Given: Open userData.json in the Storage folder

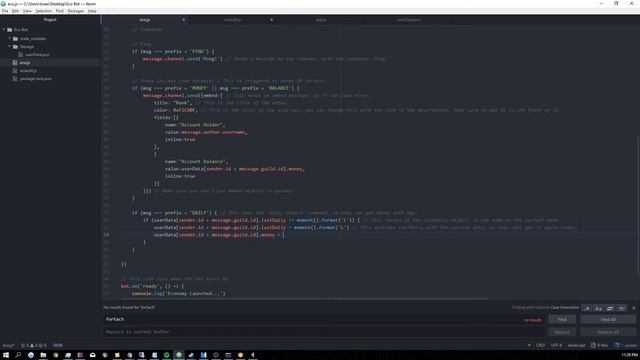Looking at the screenshot, I should coord(37,55).
